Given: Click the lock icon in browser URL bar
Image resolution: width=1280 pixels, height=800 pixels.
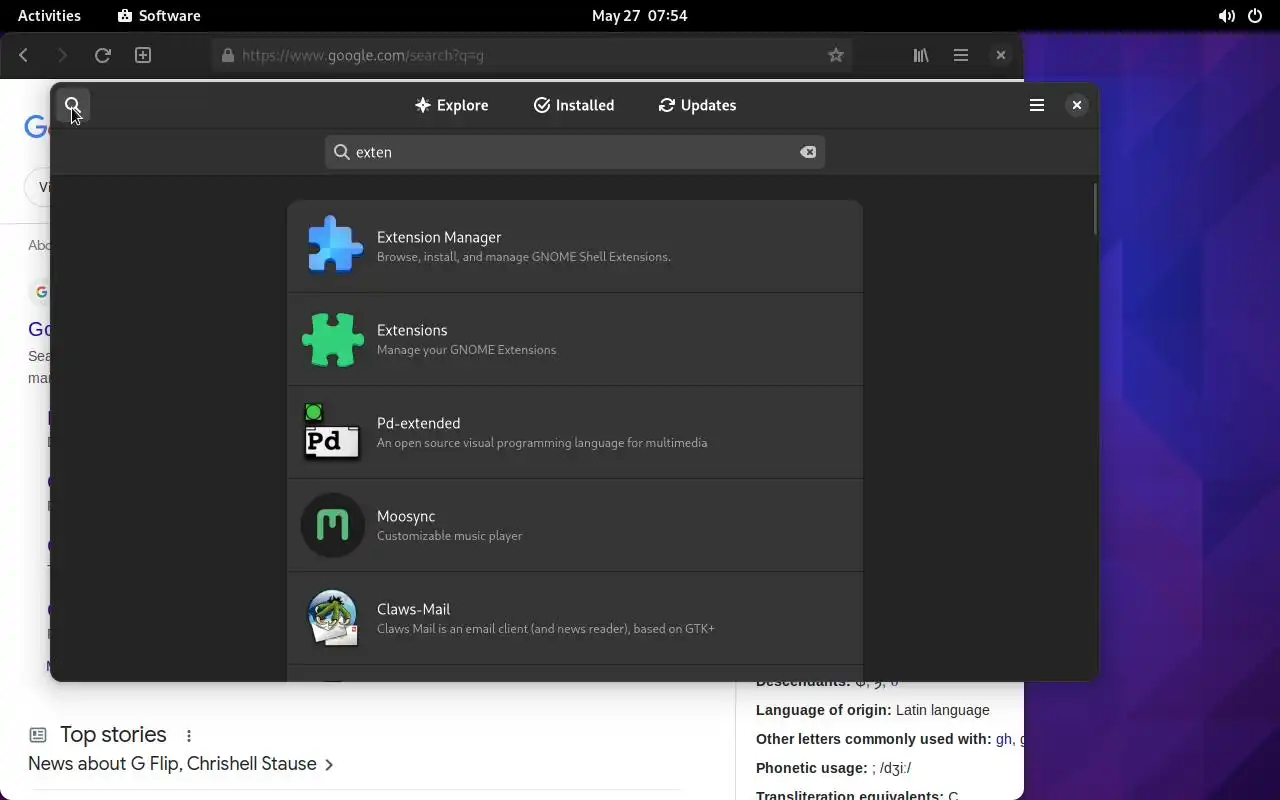Looking at the screenshot, I should (228, 55).
